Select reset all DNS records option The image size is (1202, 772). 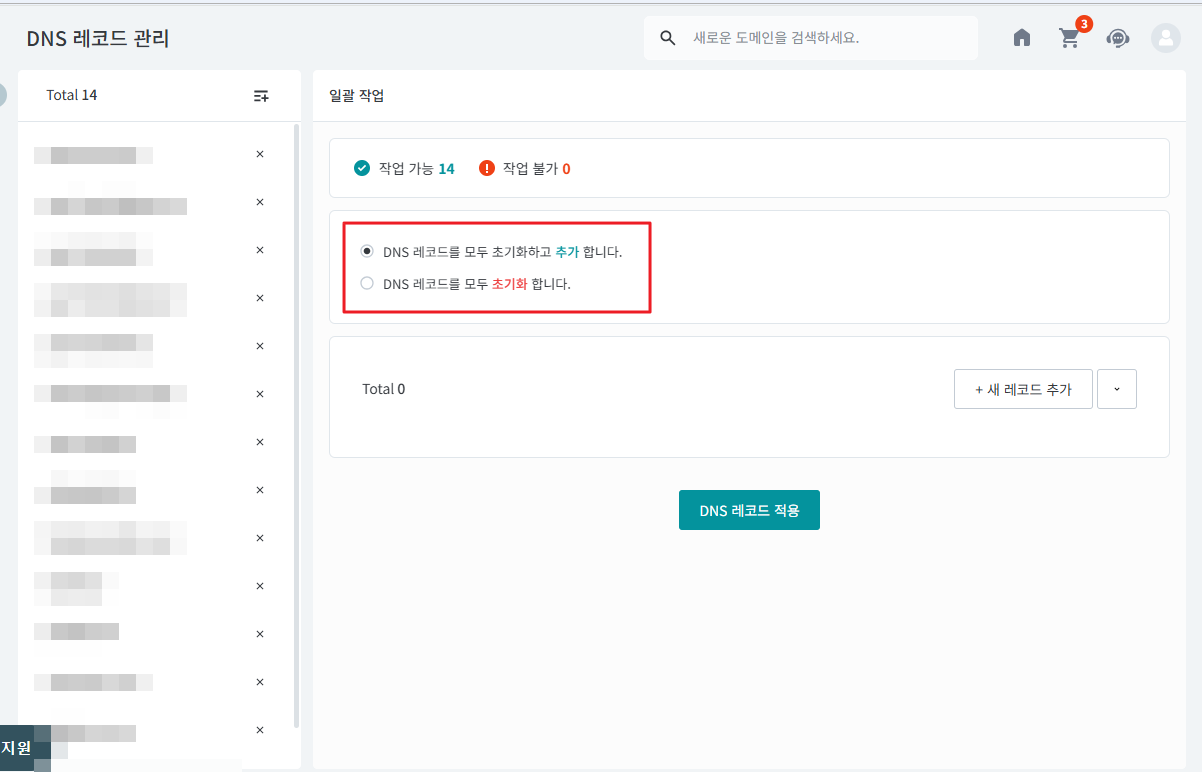367,283
